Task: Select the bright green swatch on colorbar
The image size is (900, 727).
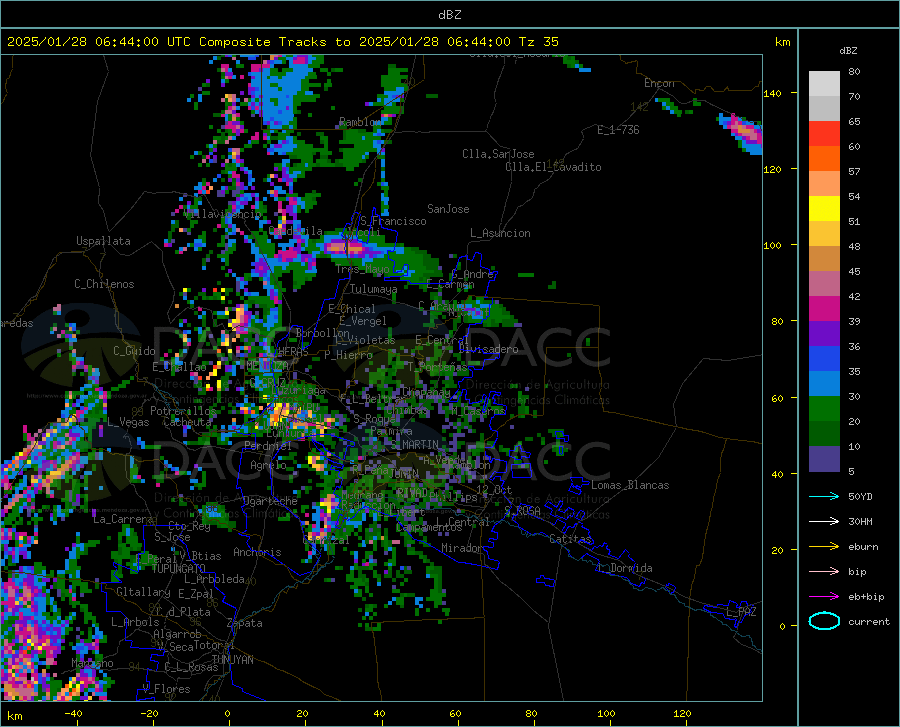Action: pos(824,409)
